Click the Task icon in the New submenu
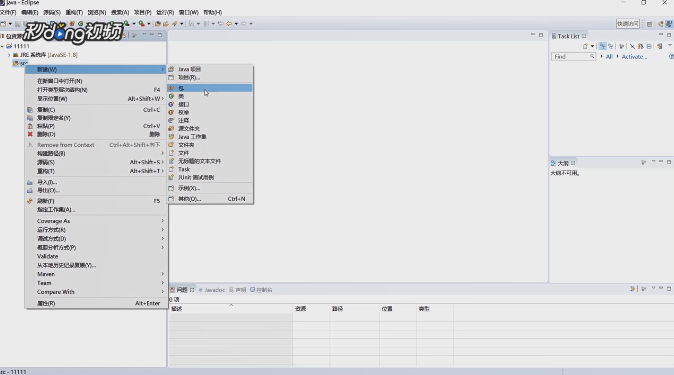Screen dimensions: 674x375 click(171, 169)
